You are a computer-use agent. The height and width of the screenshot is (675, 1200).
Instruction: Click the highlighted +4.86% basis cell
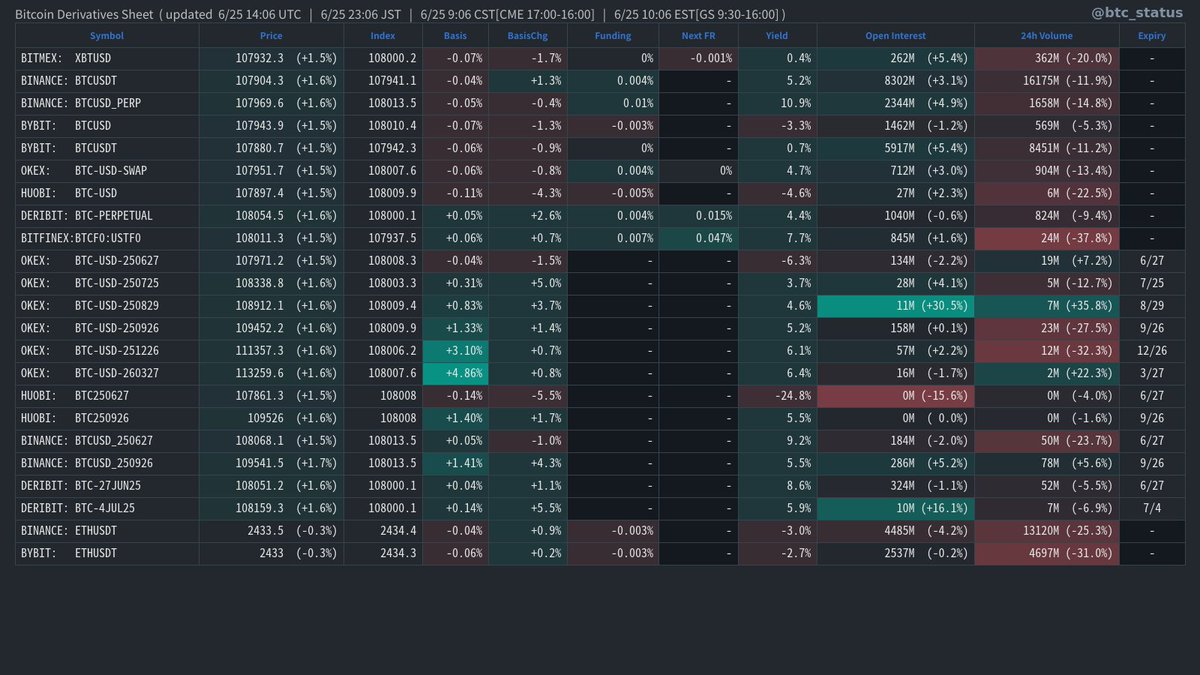(455, 373)
